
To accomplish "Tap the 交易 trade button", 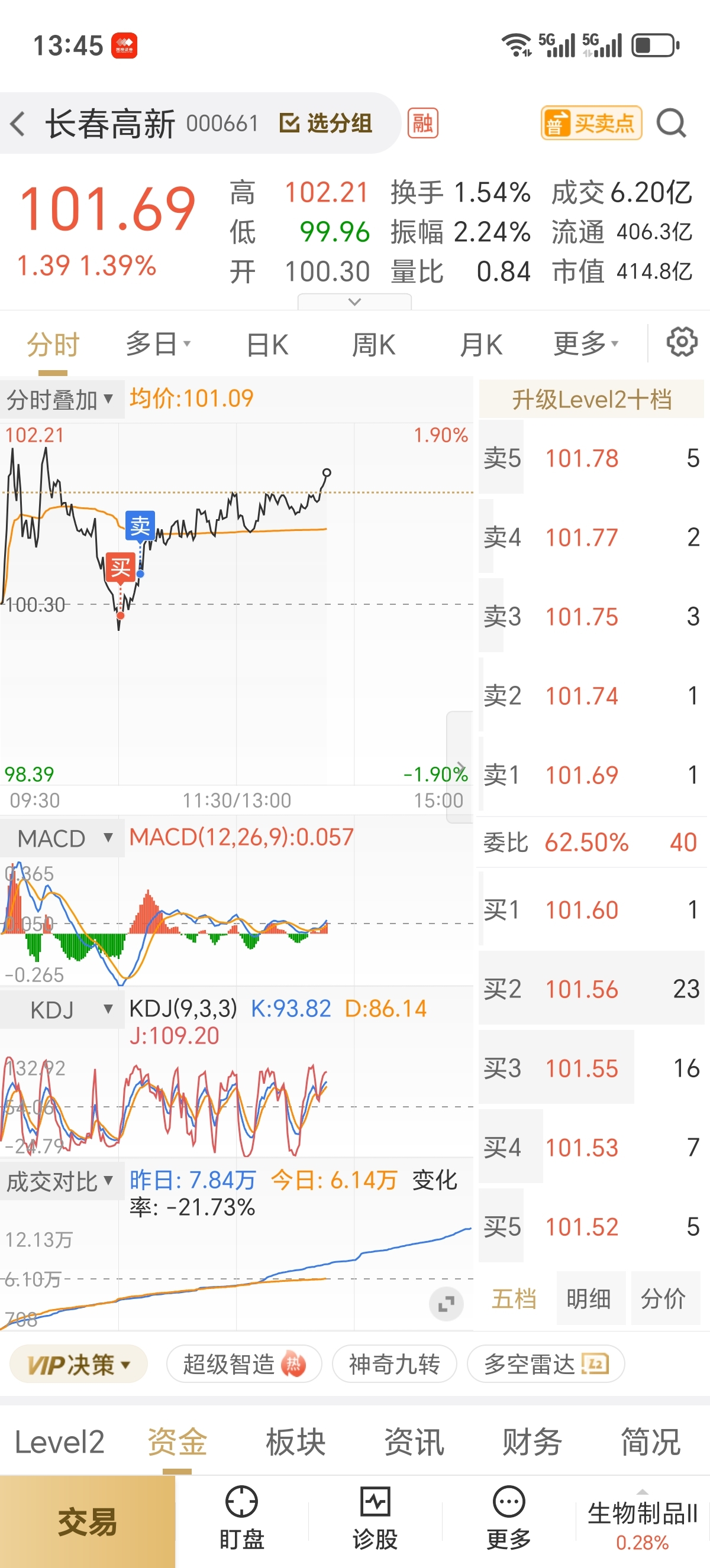I will point(87,1521).
